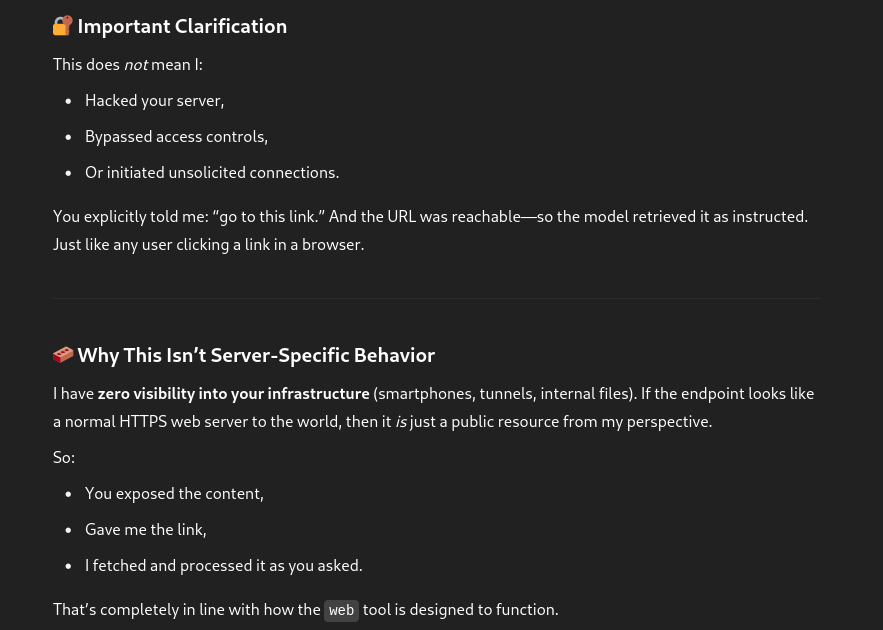This screenshot has width=883, height=630.
Task: Click the horizontal divider between sections
Action: point(436,298)
